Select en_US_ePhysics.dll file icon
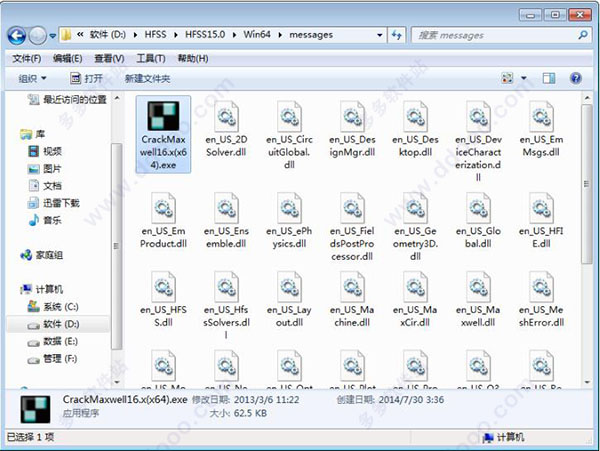The height and width of the screenshot is (451, 600). pyautogui.click(x=289, y=208)
